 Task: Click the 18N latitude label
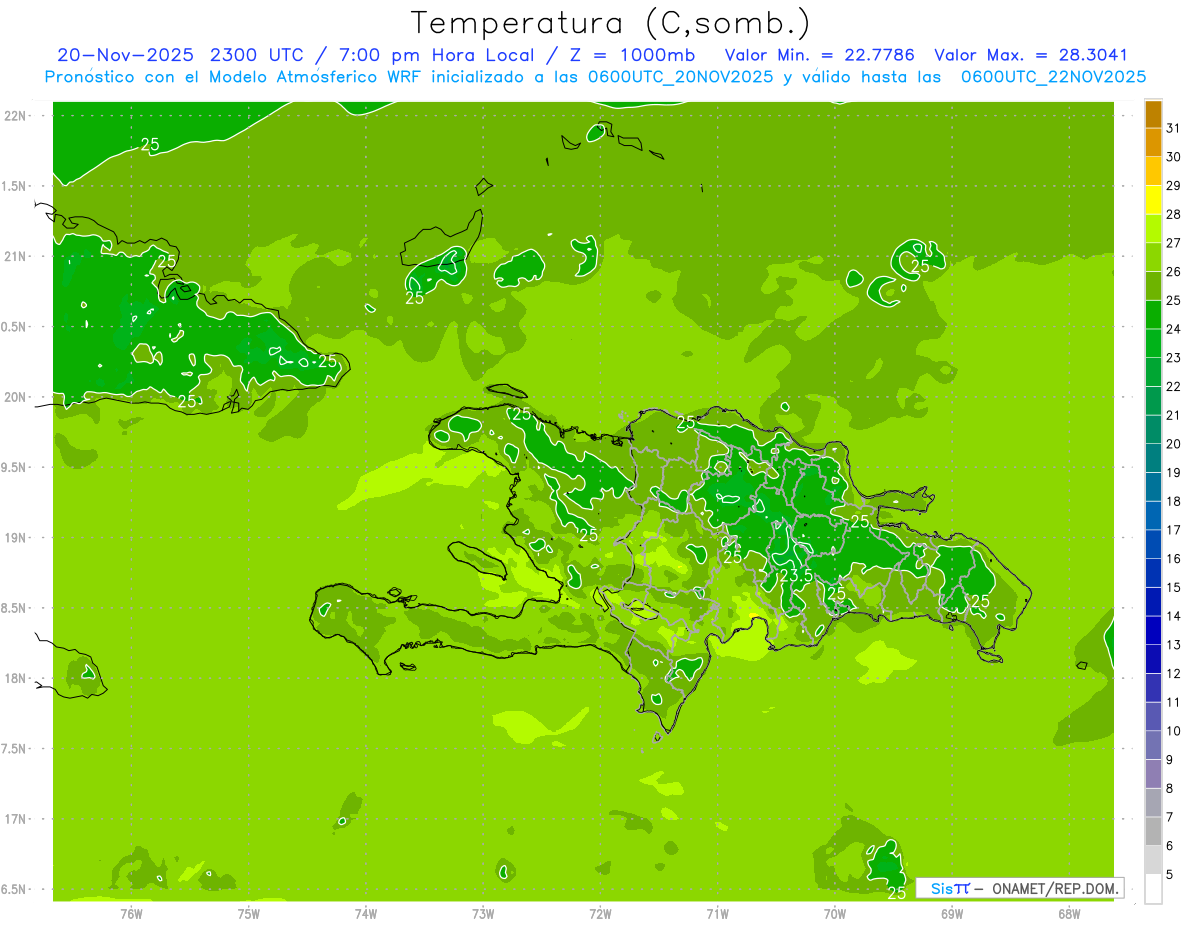click(17, 679)
